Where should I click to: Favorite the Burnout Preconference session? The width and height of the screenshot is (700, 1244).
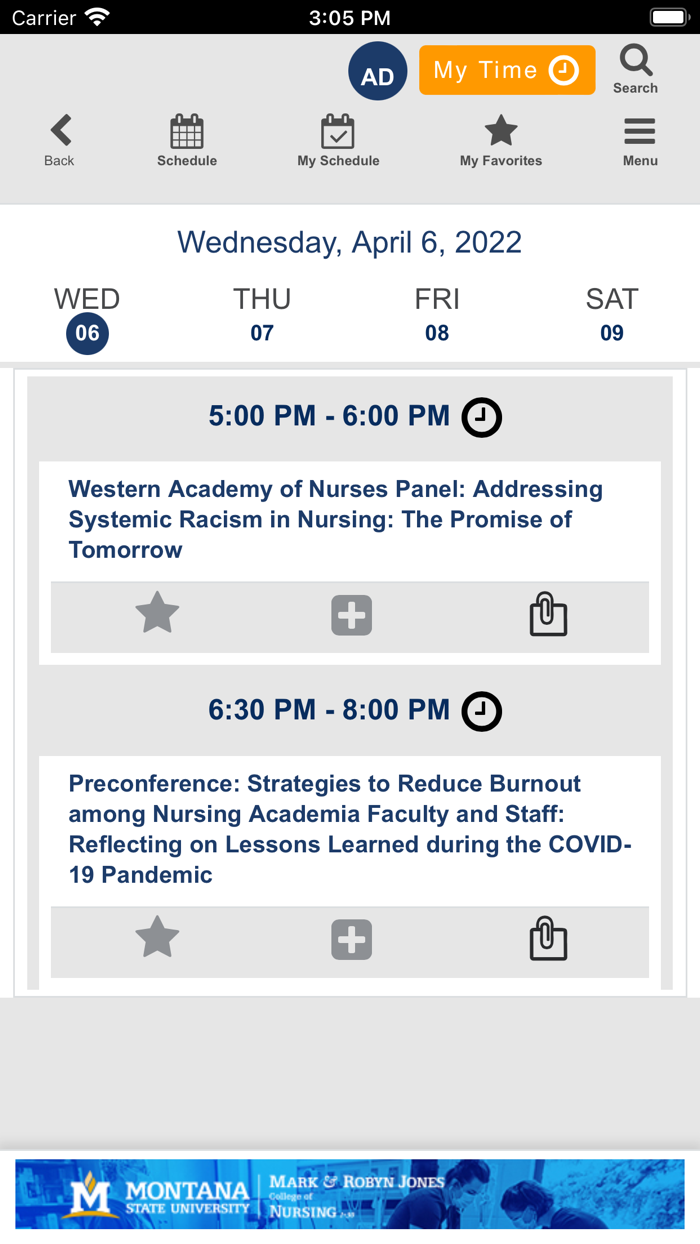pos(157,939)
